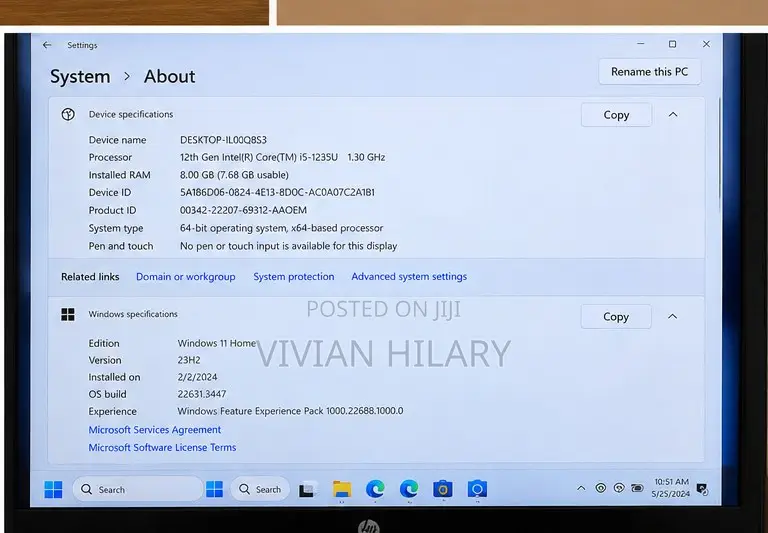Select the device name DESKTOP-IL00Q8S3
Viewport: 768px width, 533px height.
pos(223,140)
